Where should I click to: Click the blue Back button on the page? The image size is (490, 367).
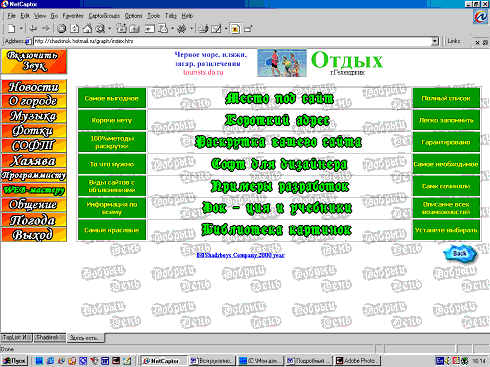[x=460, y=254]
